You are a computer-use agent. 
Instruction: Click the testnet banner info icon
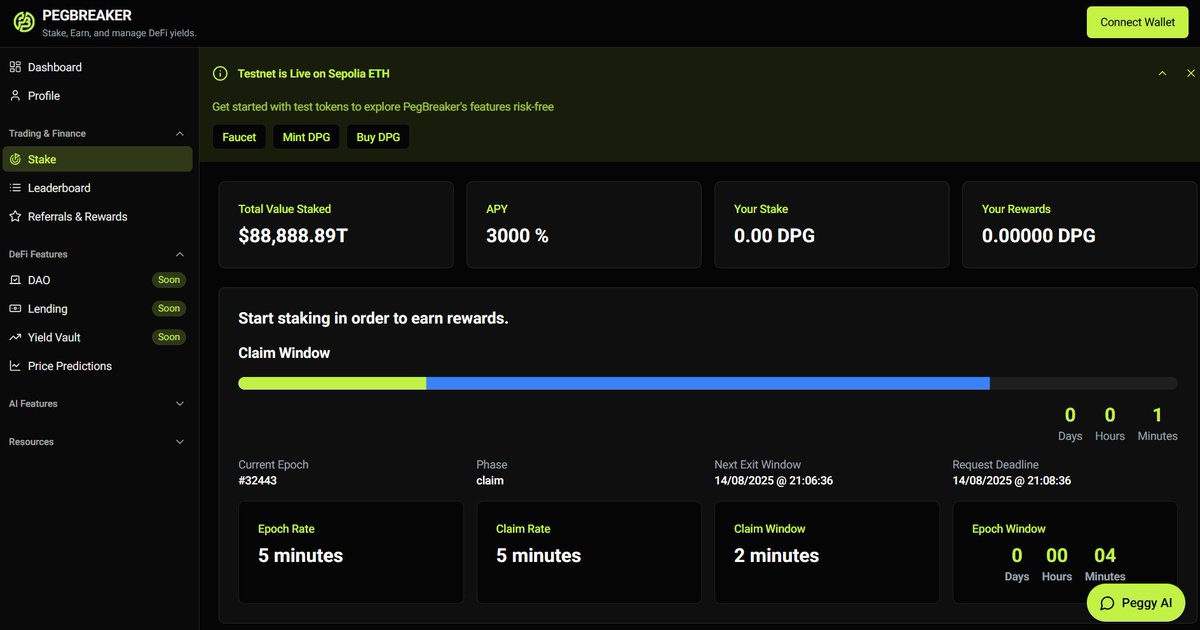(x=220, y=74)
